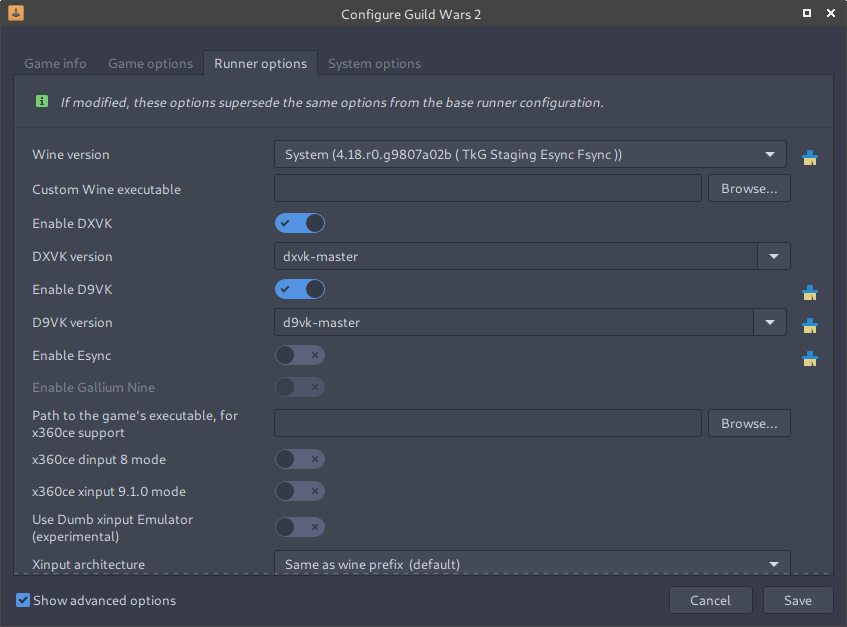Browse for the game's executable for x360ce
Image resolution: width=847 pixels, height=627 pixels.
click(748, 422)
